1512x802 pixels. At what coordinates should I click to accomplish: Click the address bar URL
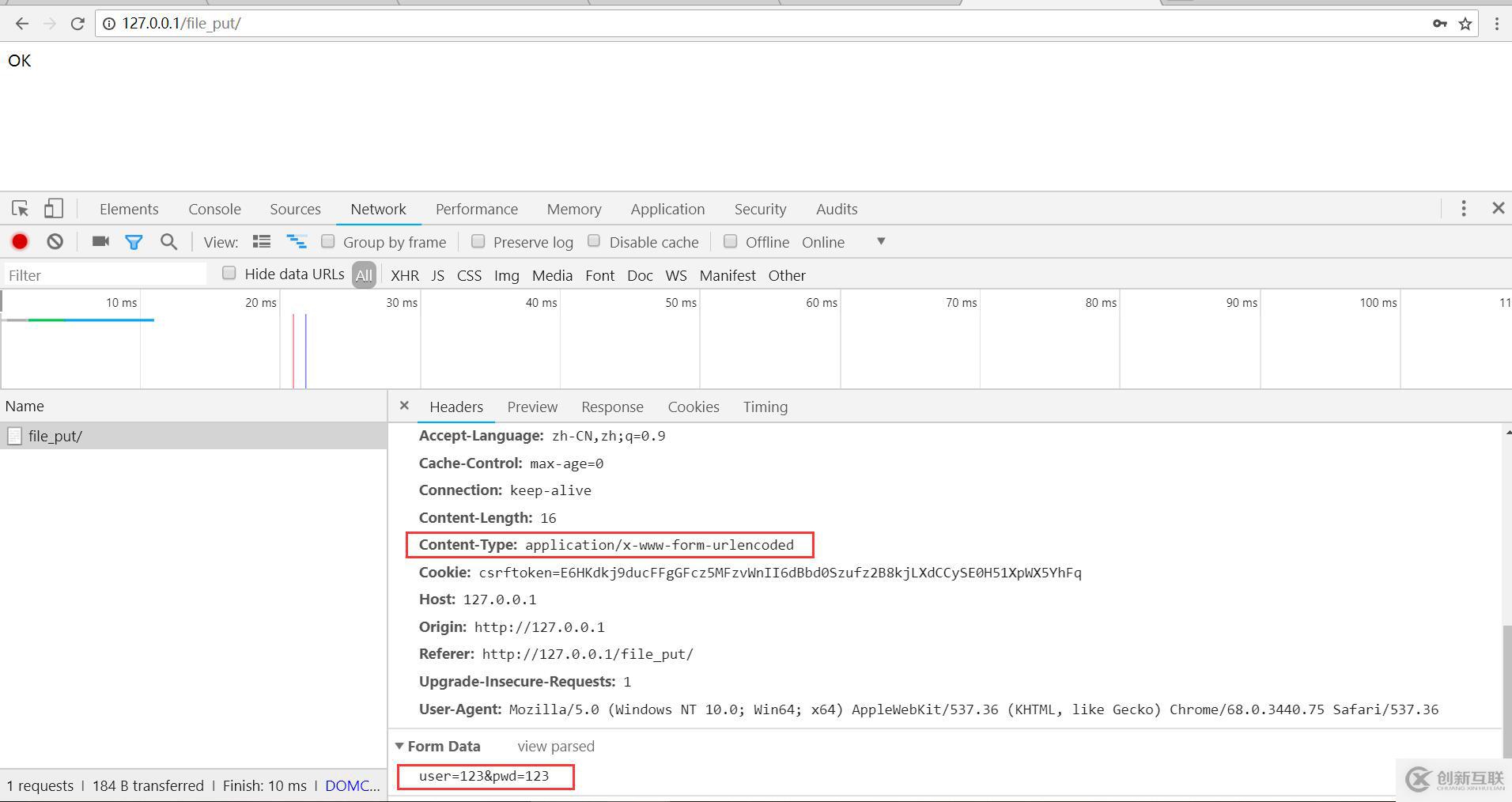point(181,24)
